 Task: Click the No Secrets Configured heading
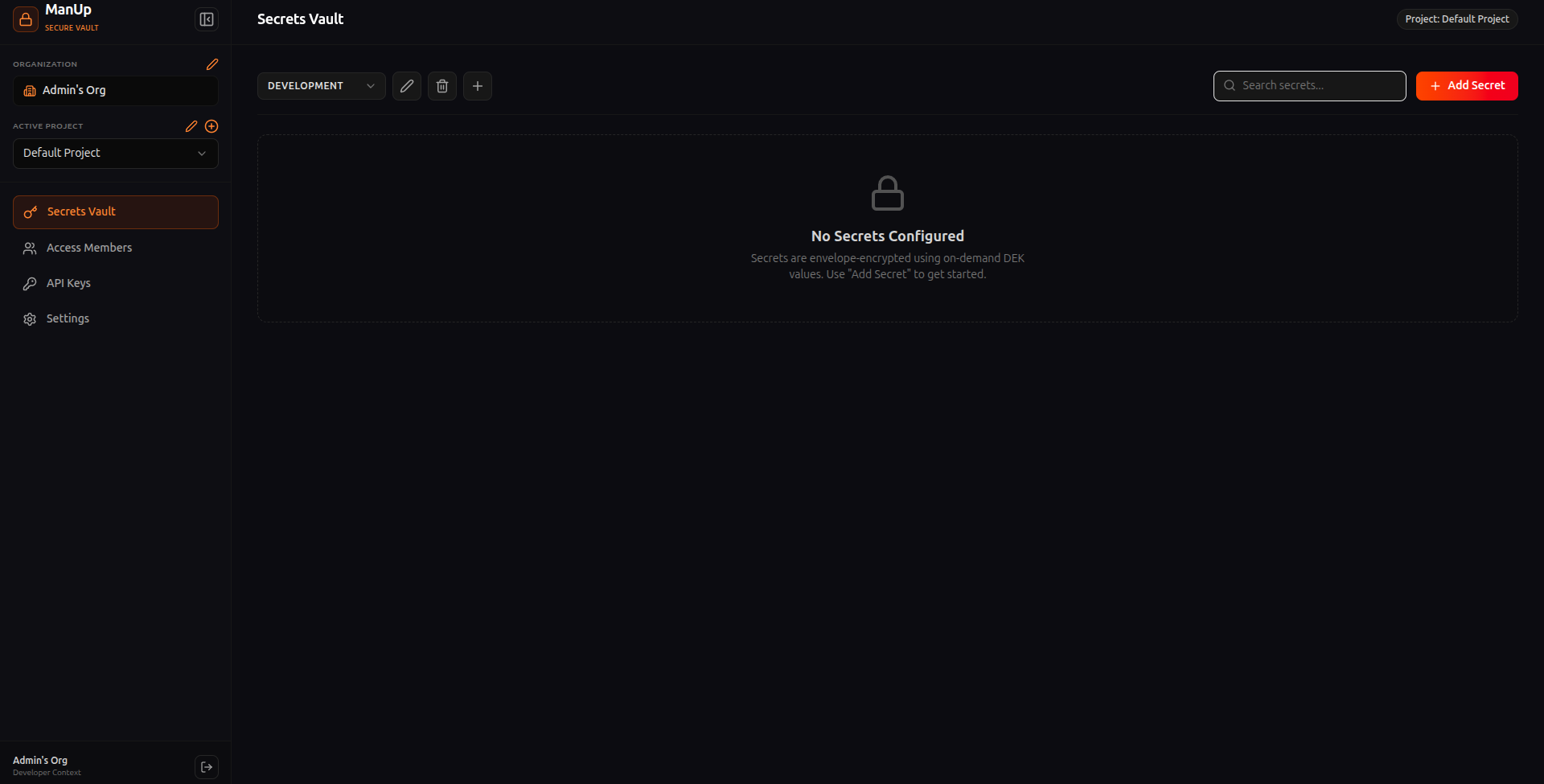[x=888, y=236]
